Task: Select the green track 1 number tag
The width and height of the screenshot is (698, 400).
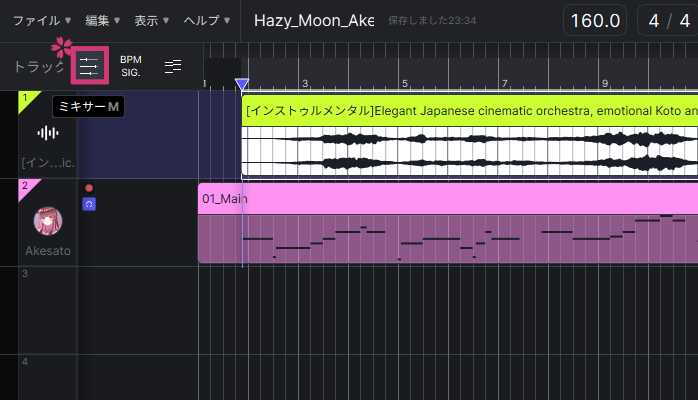Action: [x=27, y=99]
